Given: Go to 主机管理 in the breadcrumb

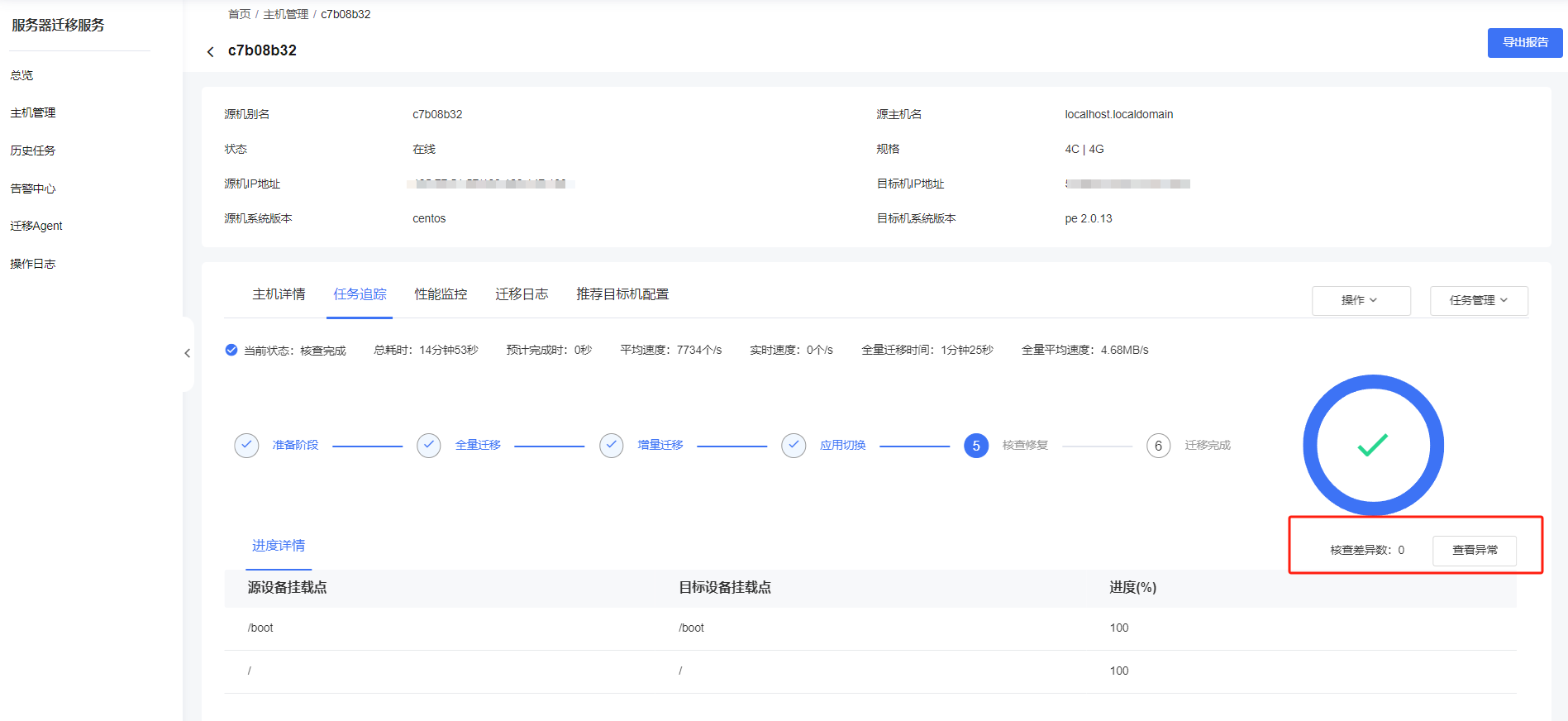Looking at the screenshot, I should point(285,14).
